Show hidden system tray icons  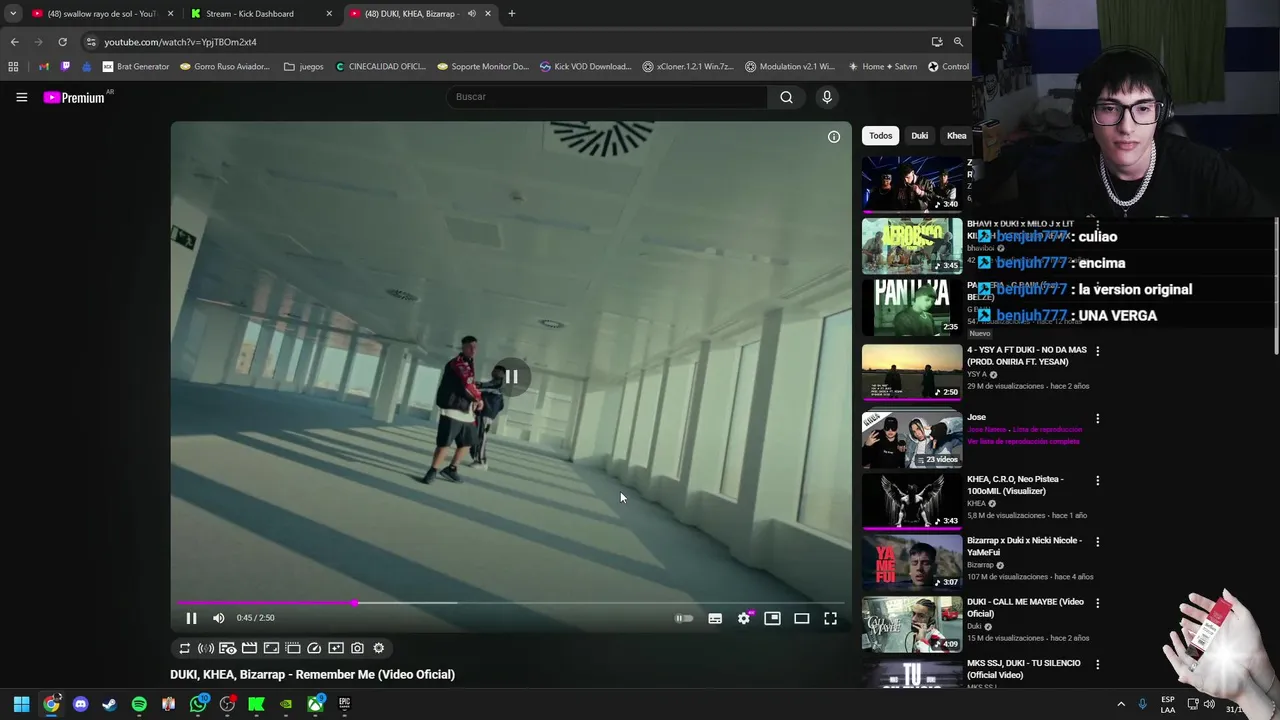[1120, 704]
